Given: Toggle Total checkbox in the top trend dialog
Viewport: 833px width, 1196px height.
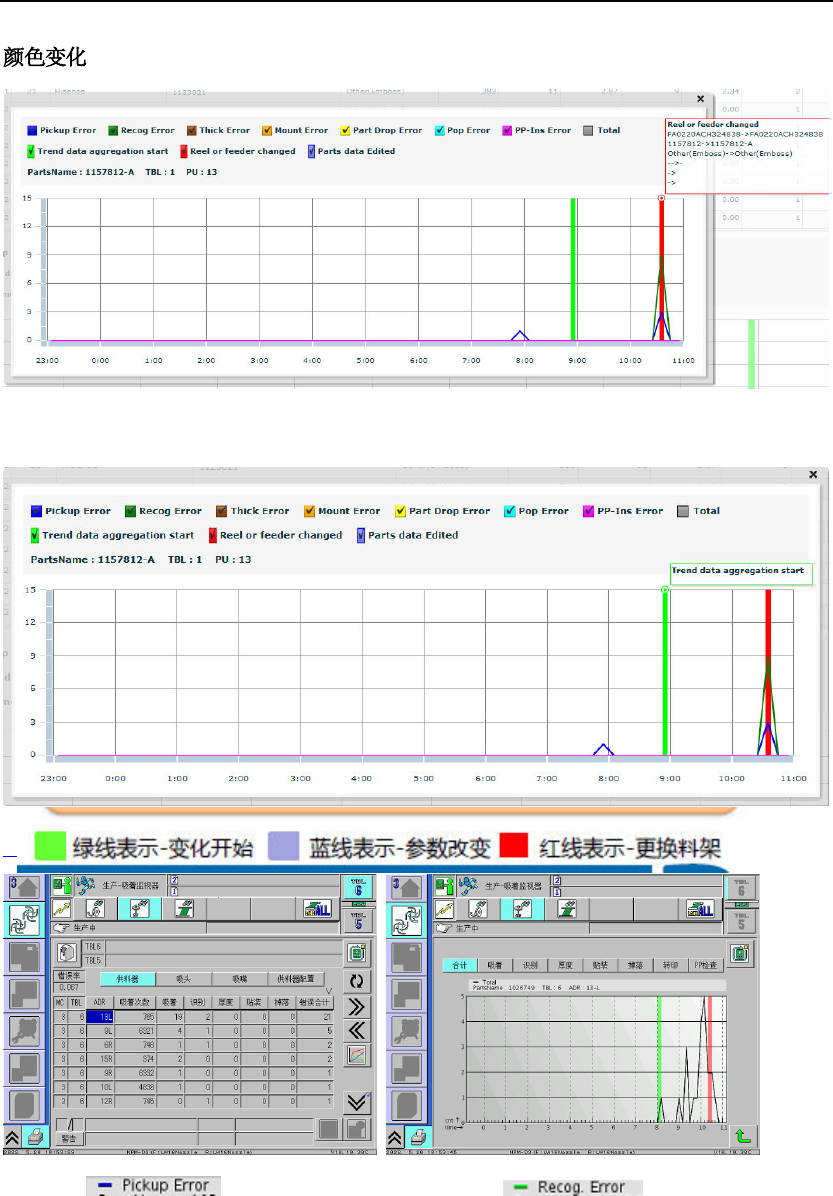Looking at the screenshot, I should tap(588, 130).
